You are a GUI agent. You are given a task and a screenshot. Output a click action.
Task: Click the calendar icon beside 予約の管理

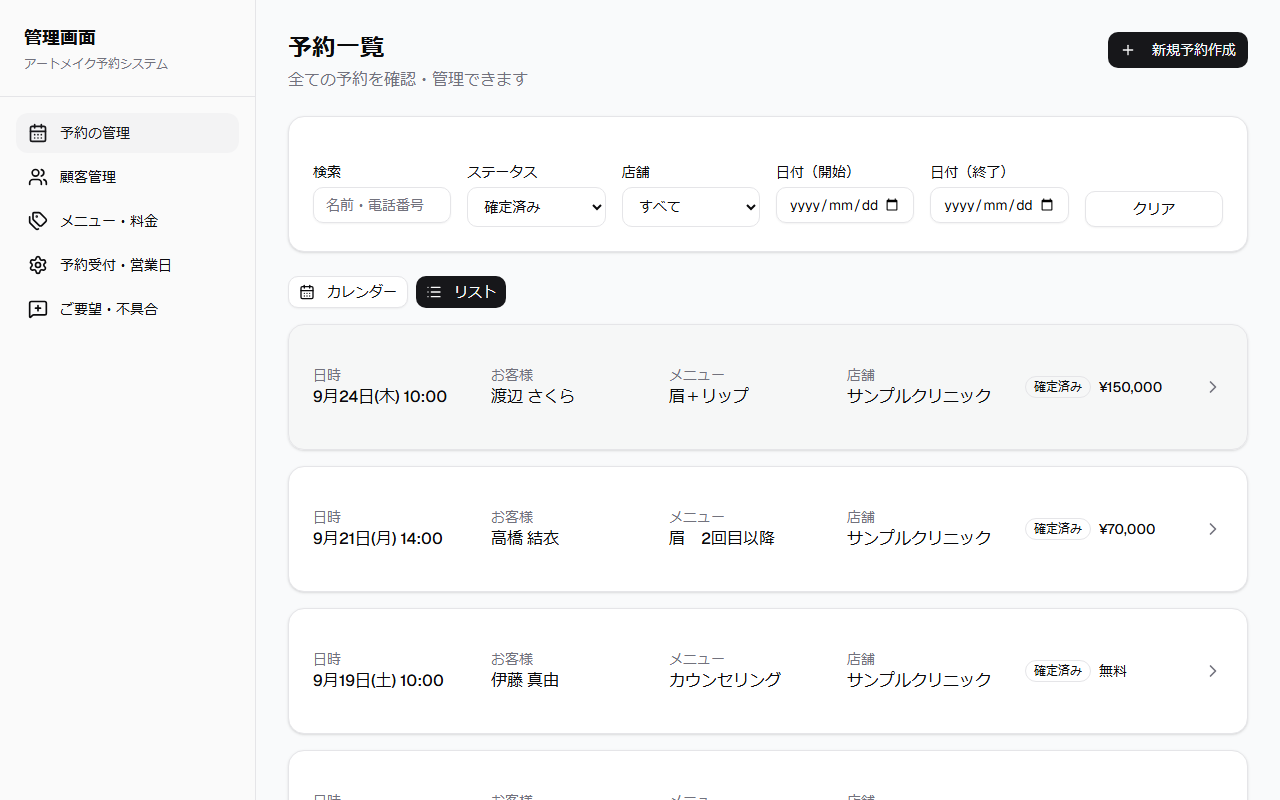coord(38,133)
